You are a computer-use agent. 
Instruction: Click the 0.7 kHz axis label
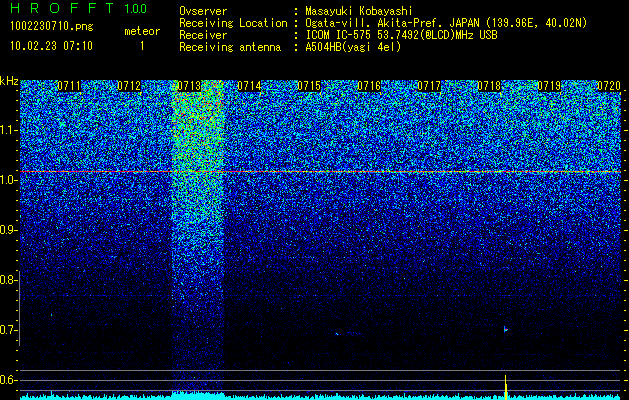pos(8,331)
